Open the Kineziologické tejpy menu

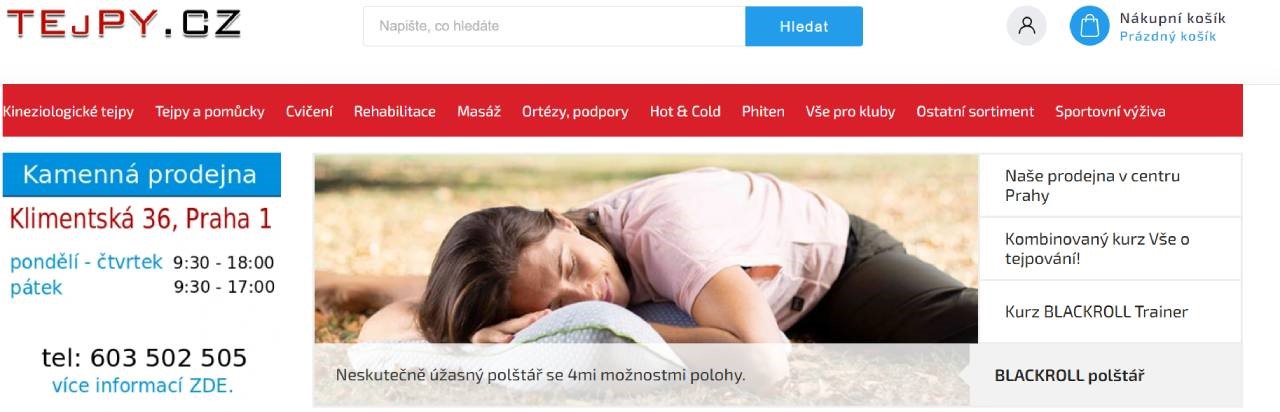point(68,111)
